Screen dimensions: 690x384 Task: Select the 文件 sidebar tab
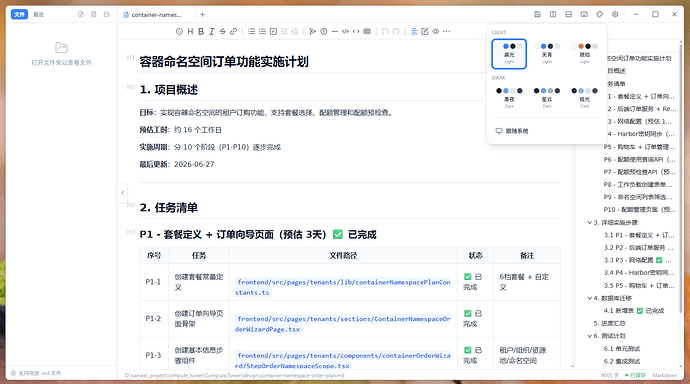tap(19, 15)
